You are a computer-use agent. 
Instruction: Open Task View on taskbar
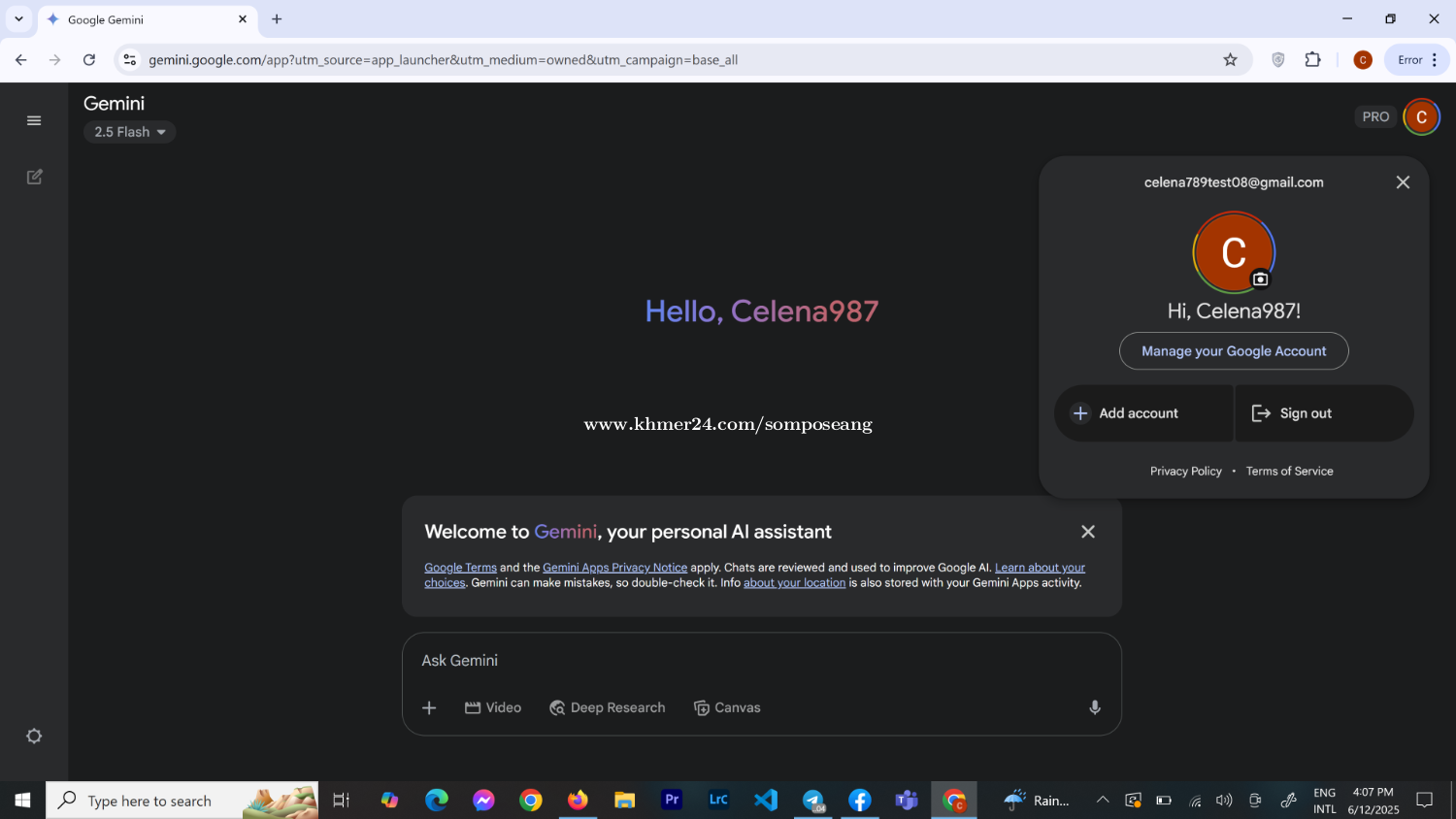(342, 801)
